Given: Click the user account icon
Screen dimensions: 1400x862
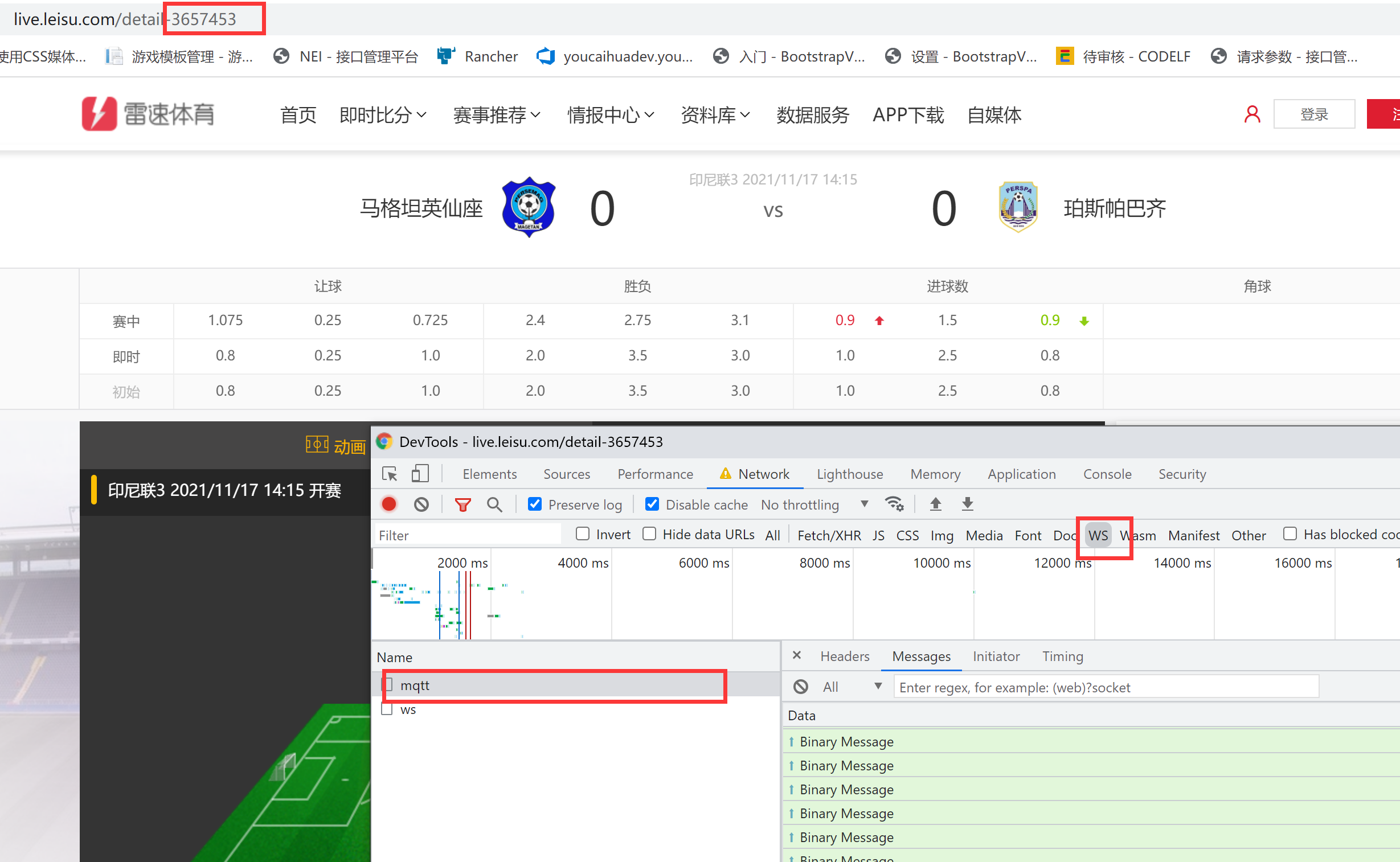Looking at the screenshot, I should (1252, 114).
